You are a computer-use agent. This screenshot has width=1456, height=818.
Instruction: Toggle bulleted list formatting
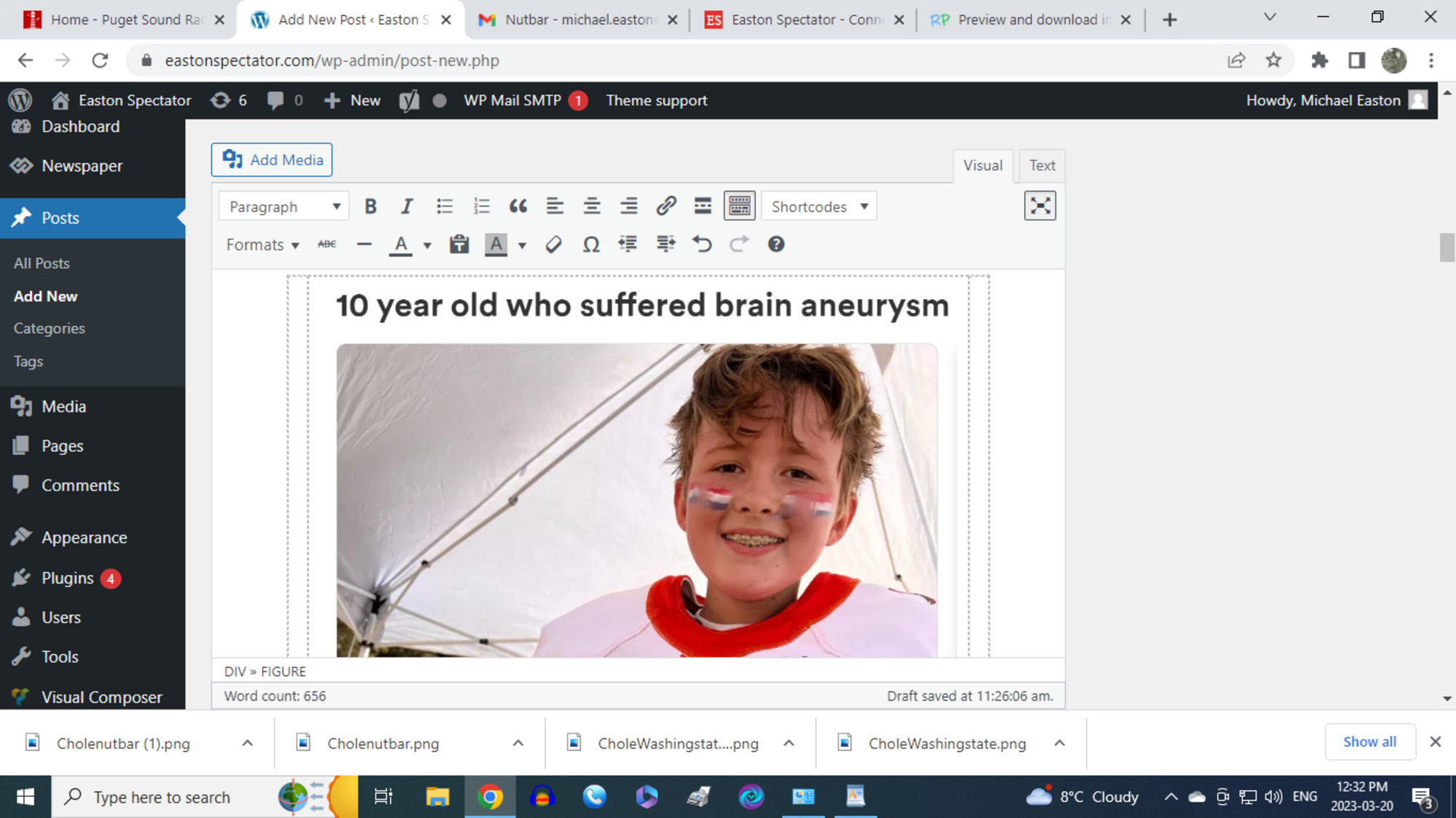pos(444,207)
